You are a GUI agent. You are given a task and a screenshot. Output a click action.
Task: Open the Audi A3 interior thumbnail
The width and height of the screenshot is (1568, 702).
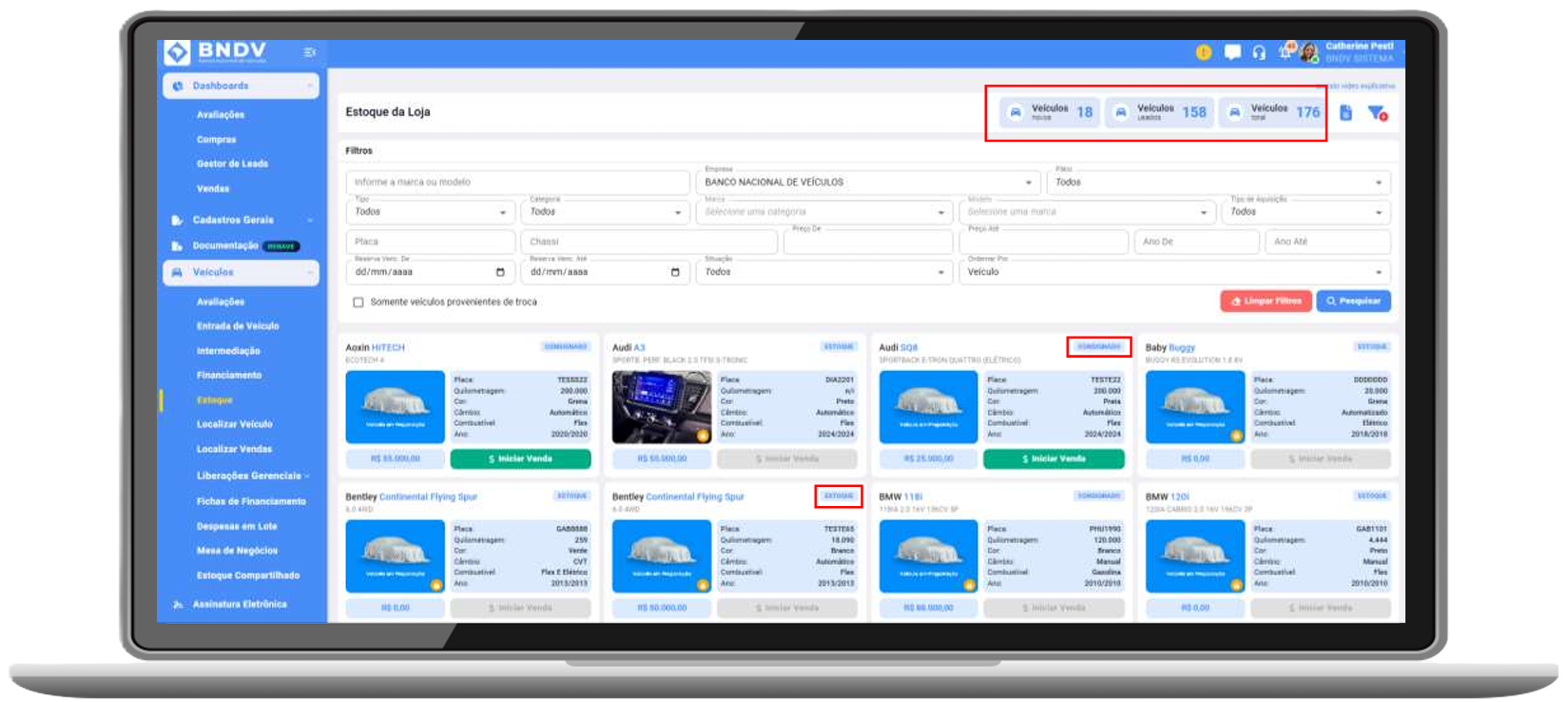662,407
